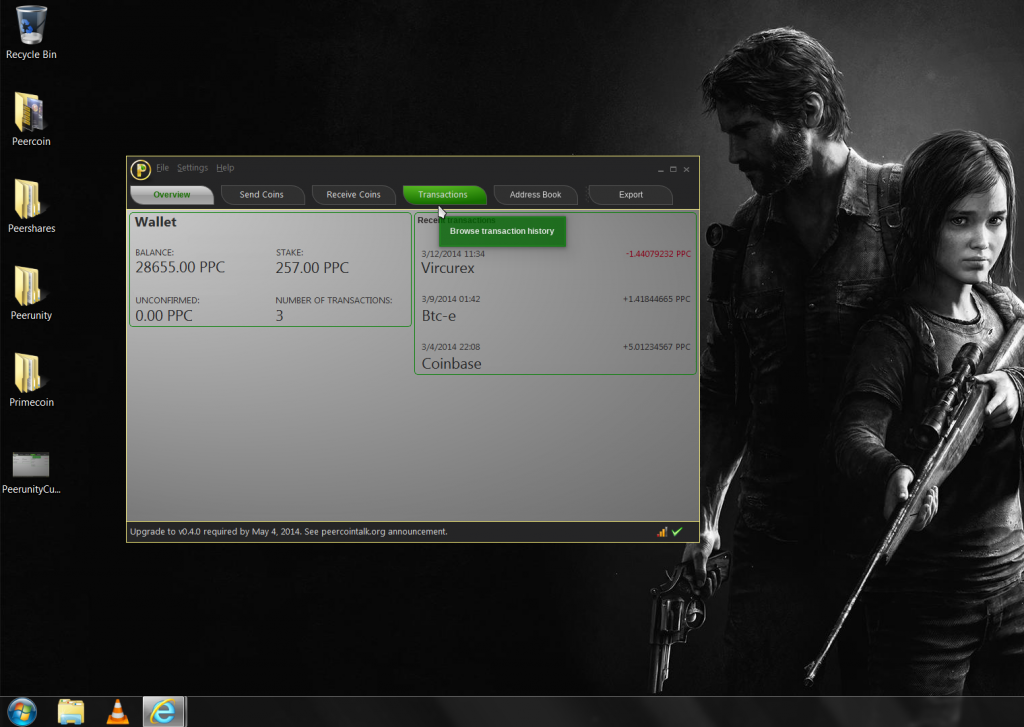Click the 257.00 PPC stake value

point(312,268)
